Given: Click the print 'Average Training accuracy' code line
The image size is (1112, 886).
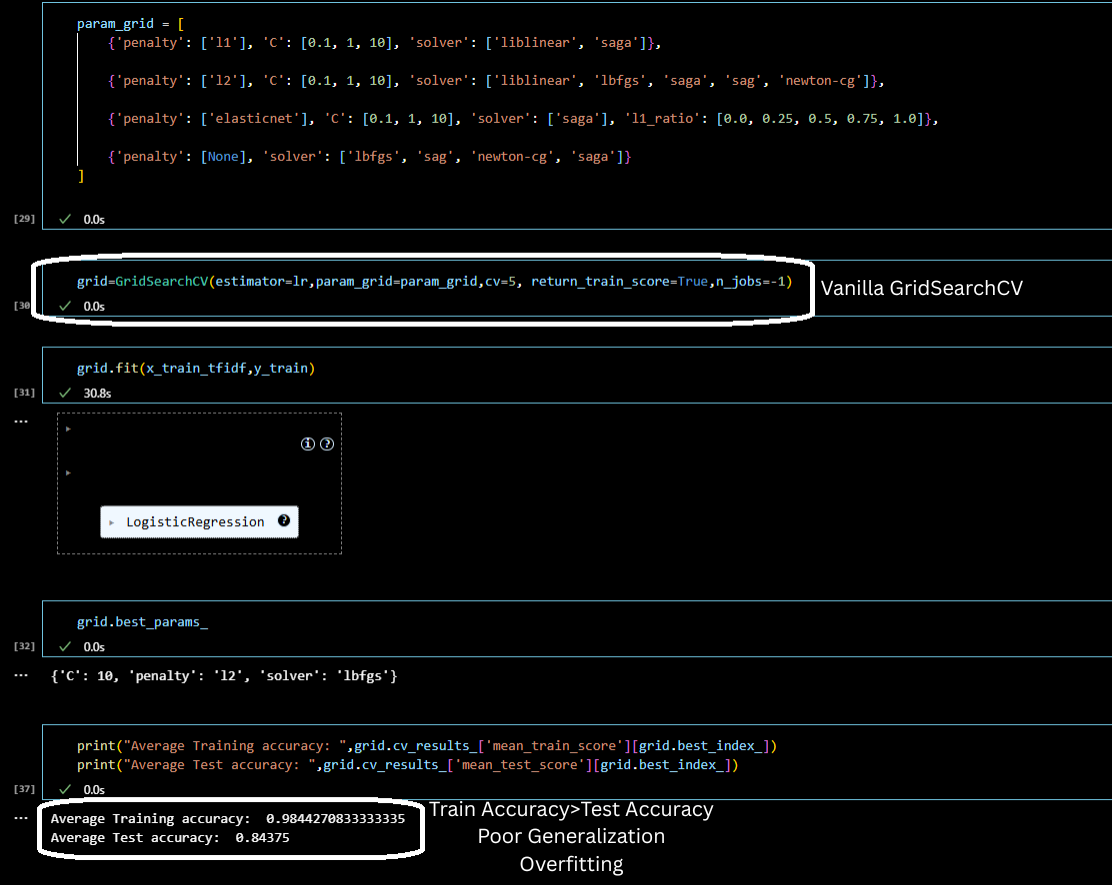Looking at the screenshot, I should (427, 746).
